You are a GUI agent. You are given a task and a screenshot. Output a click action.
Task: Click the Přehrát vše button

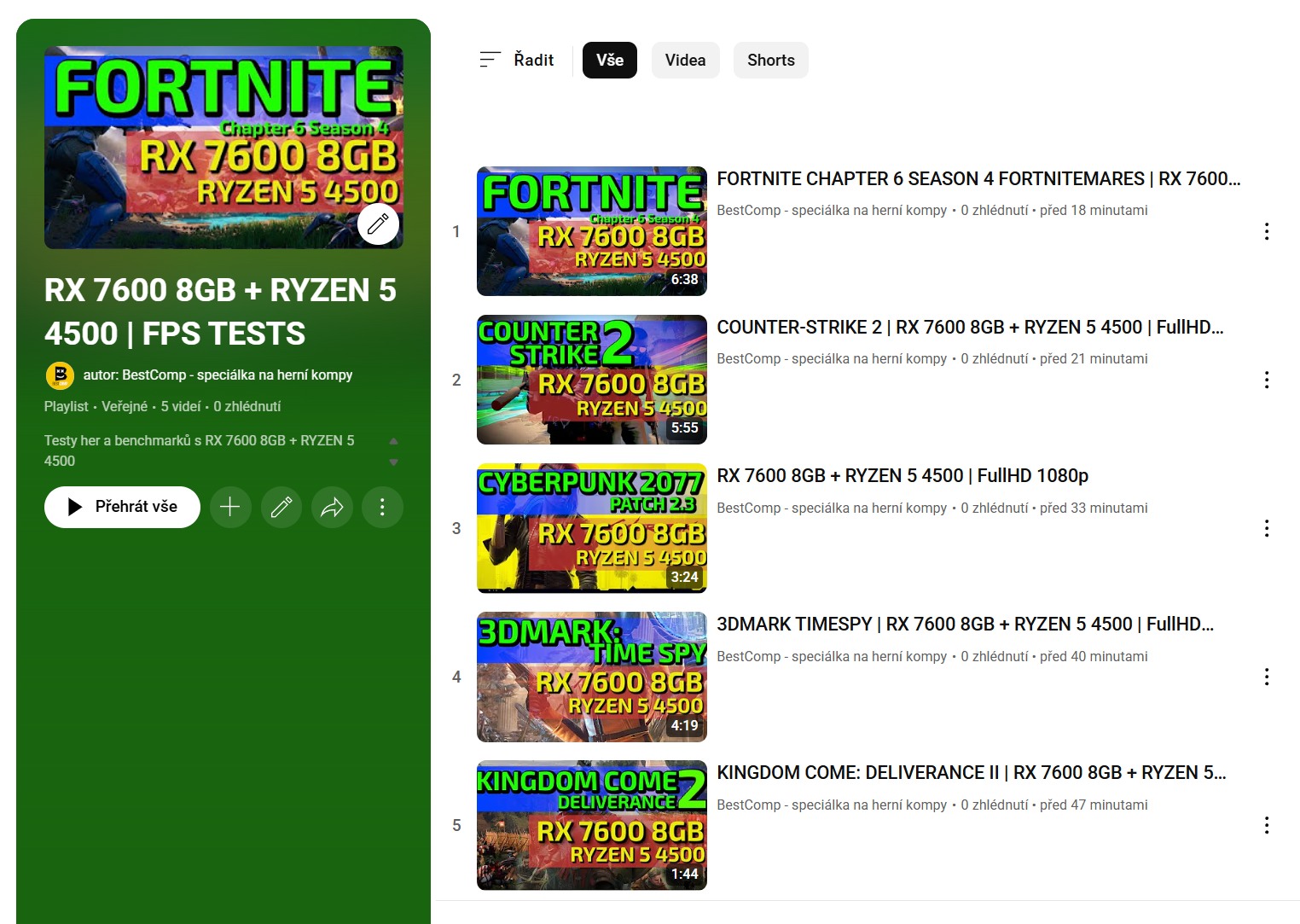click(122, 508)
